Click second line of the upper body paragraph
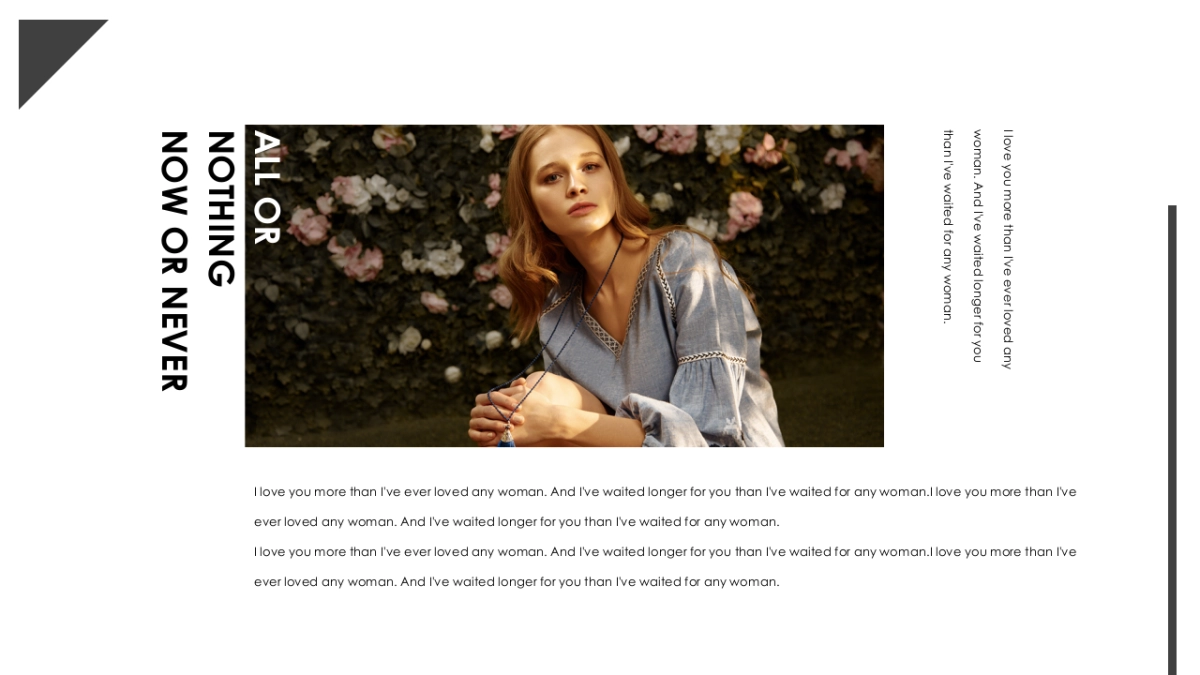Screen dimensions: 1200x675 pos(516,522)
